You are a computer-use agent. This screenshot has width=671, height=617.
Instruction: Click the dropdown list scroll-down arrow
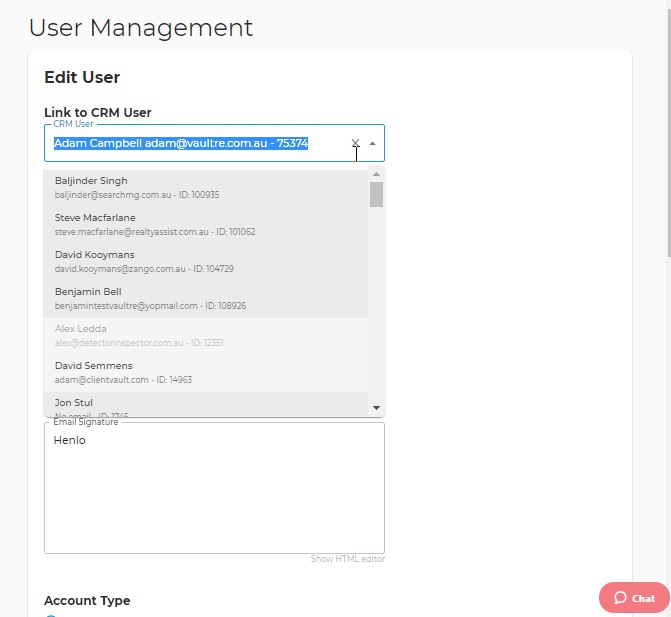(x=377, y=408)
